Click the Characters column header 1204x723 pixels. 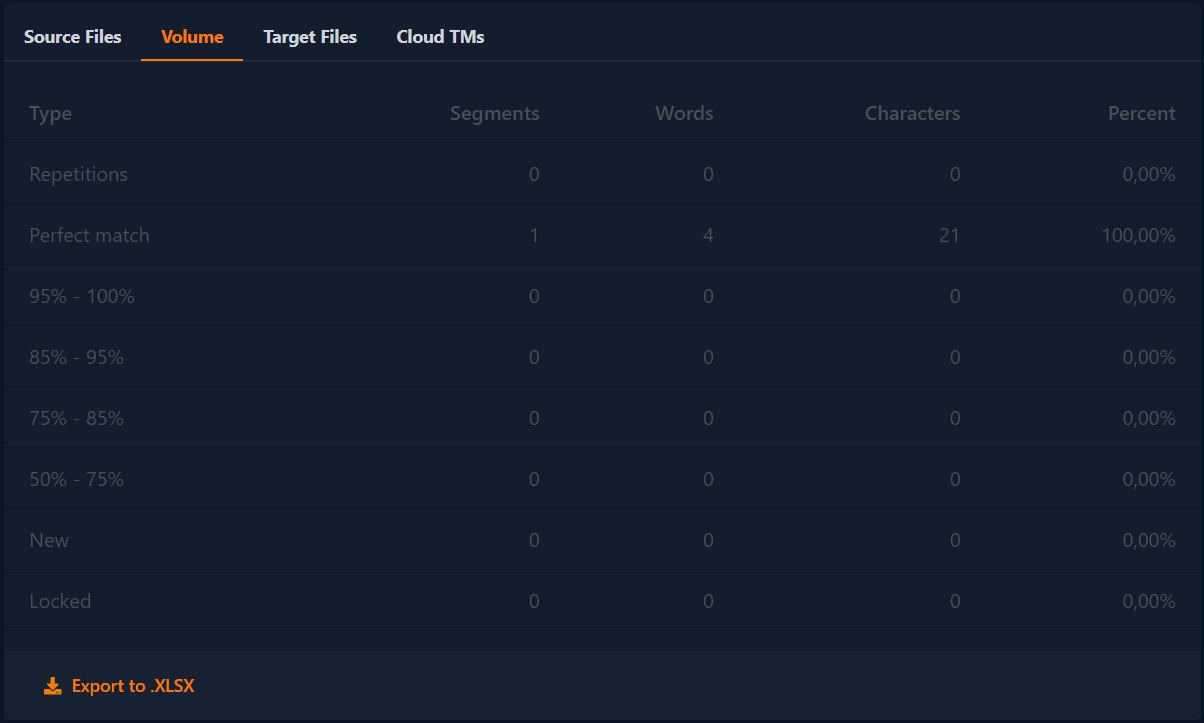pyautogui.click(x=912, y=113)
